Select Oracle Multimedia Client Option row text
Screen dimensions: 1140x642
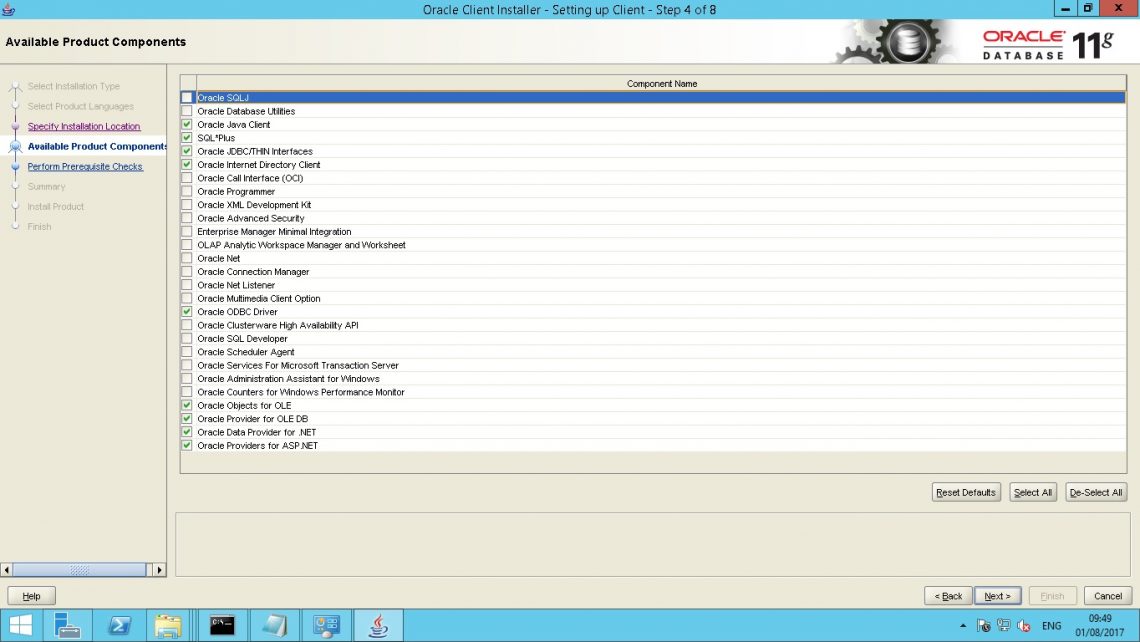pyautogui.click(x=259, y=299)
